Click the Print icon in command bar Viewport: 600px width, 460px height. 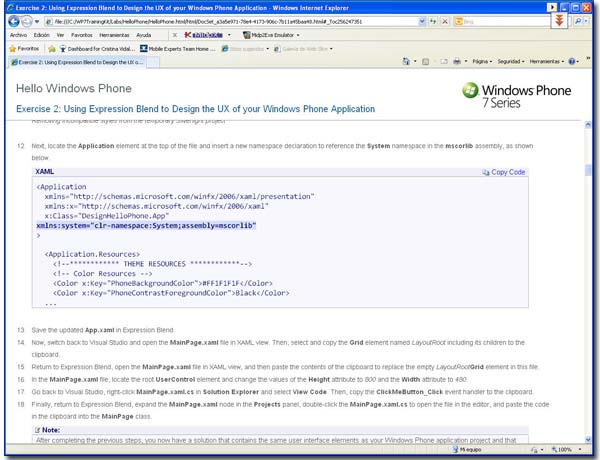pos(457,61)
